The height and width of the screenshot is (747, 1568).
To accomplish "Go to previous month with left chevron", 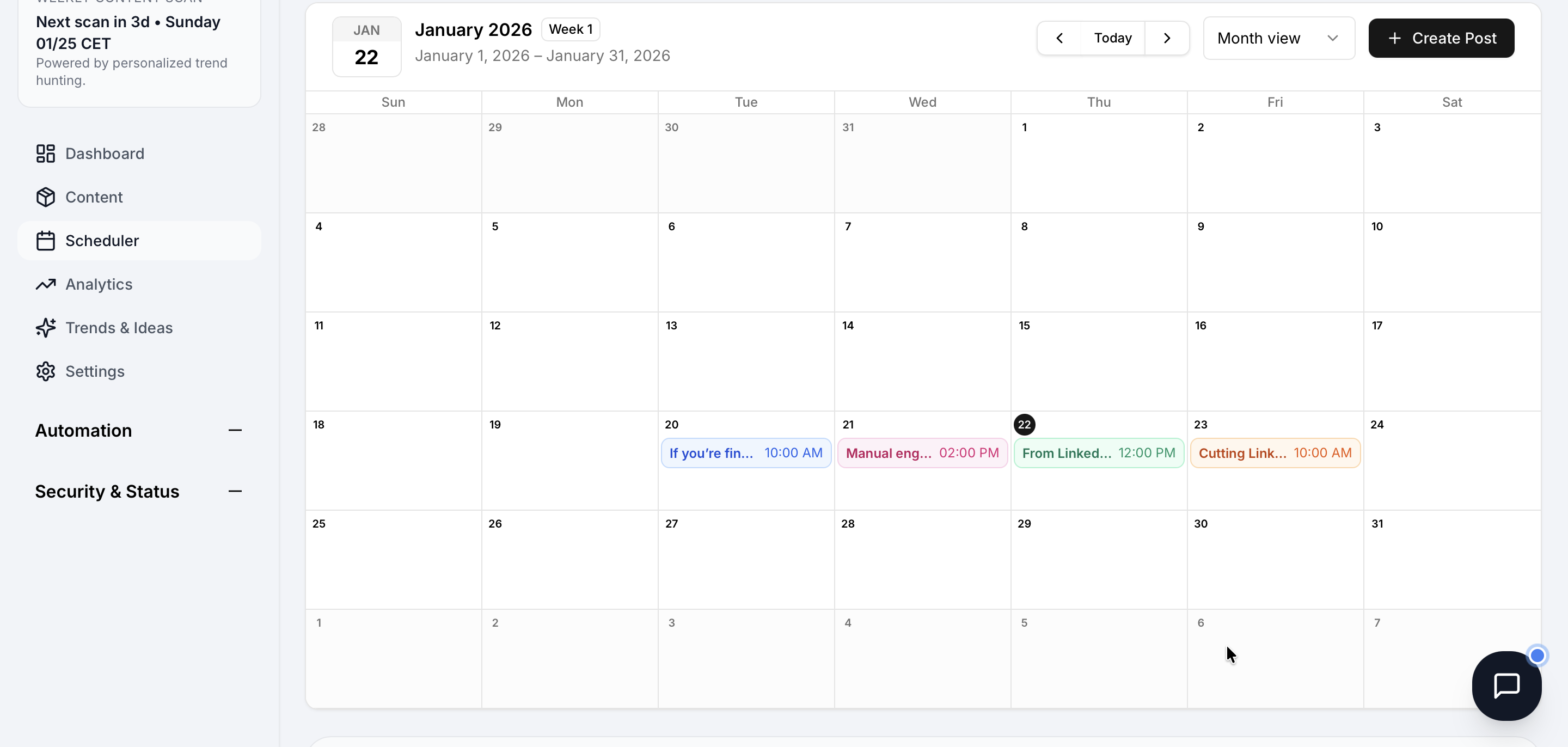I will [x=1059, y=38].
